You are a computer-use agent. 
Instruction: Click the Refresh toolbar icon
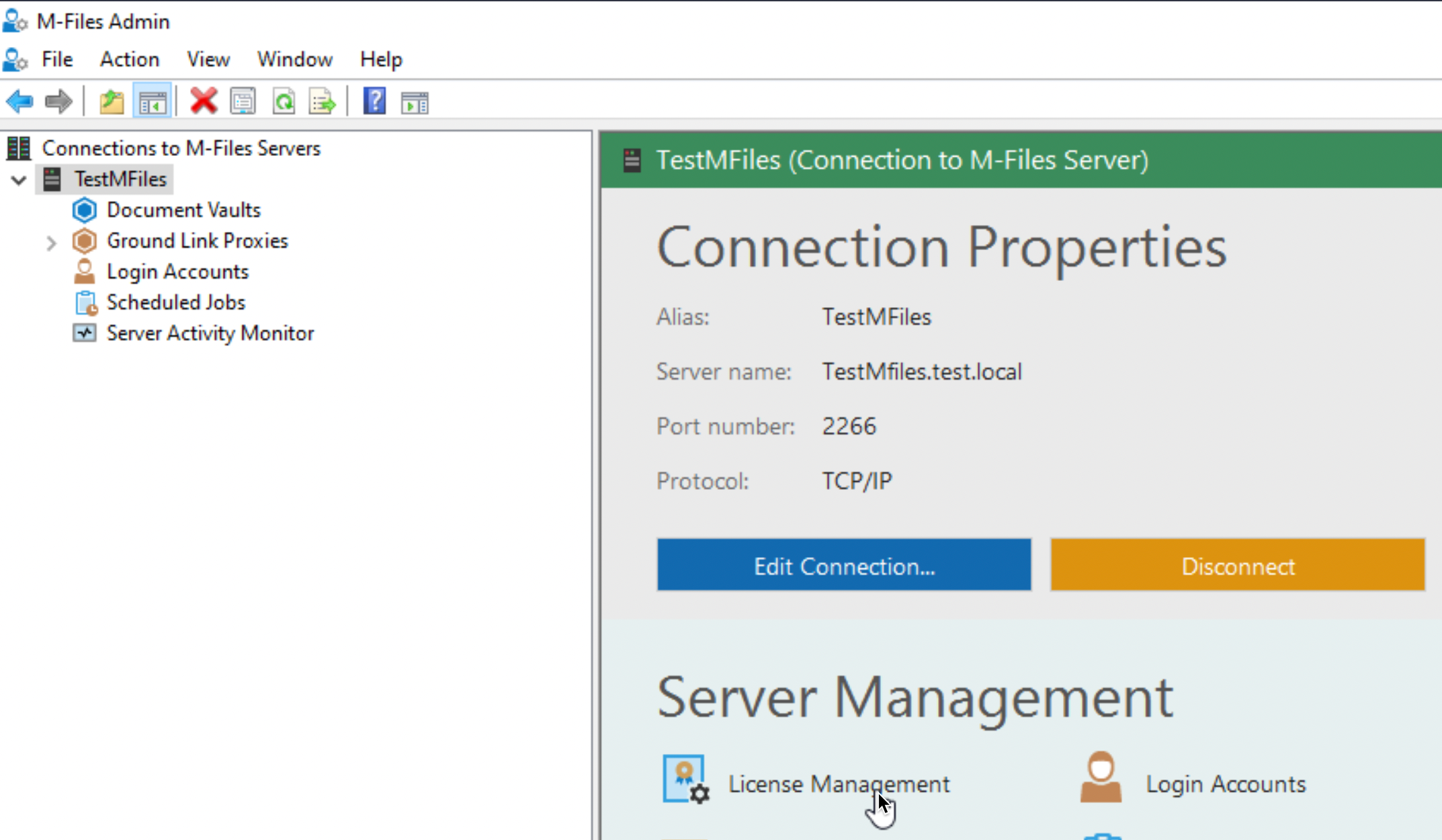[x=284, y=102]
